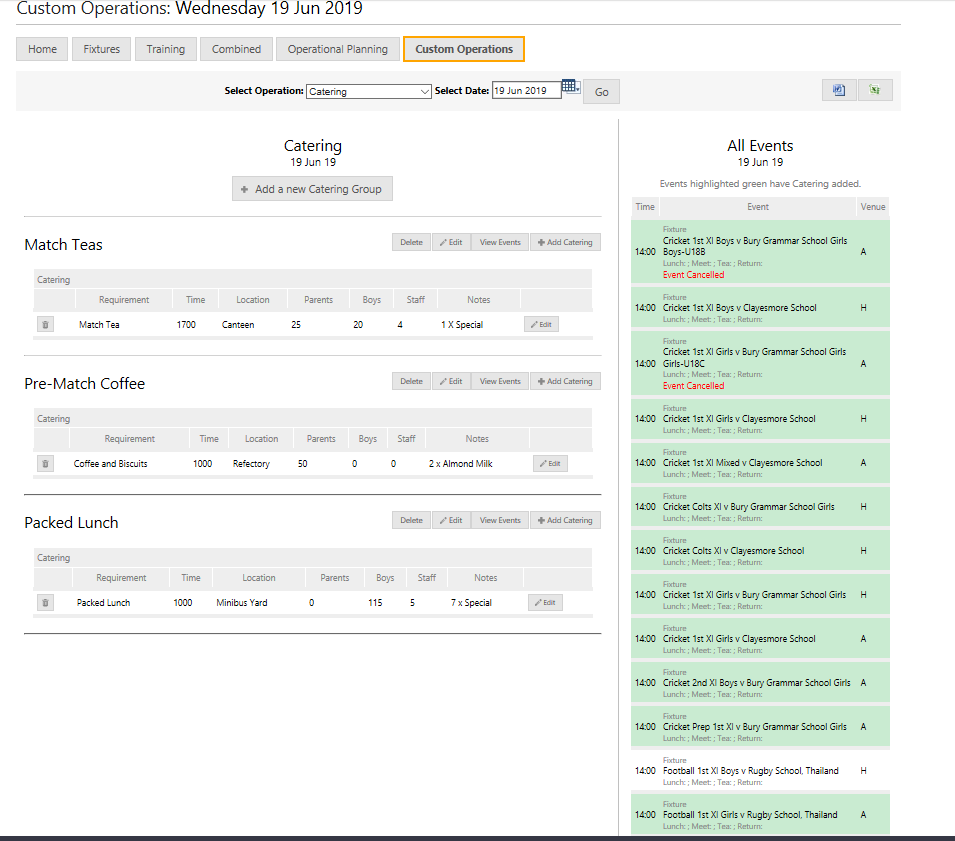Switch to the Operational Planning tab
955x841 pixels.
click(x=337, y=49)
